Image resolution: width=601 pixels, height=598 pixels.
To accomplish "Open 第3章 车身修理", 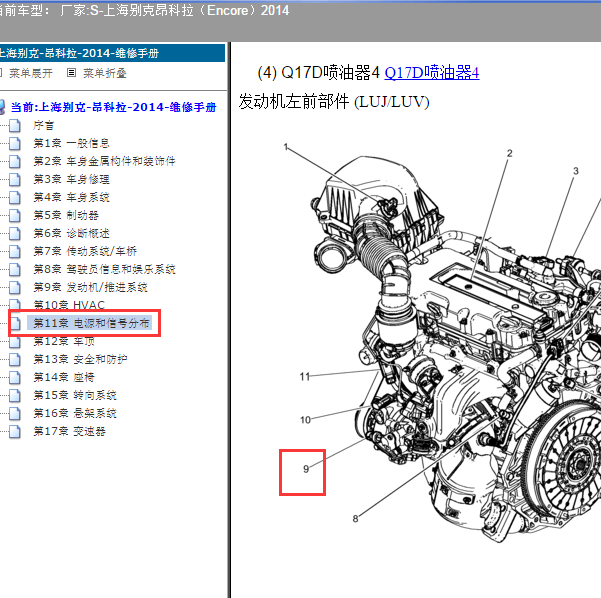I will [x=71, y=179].
